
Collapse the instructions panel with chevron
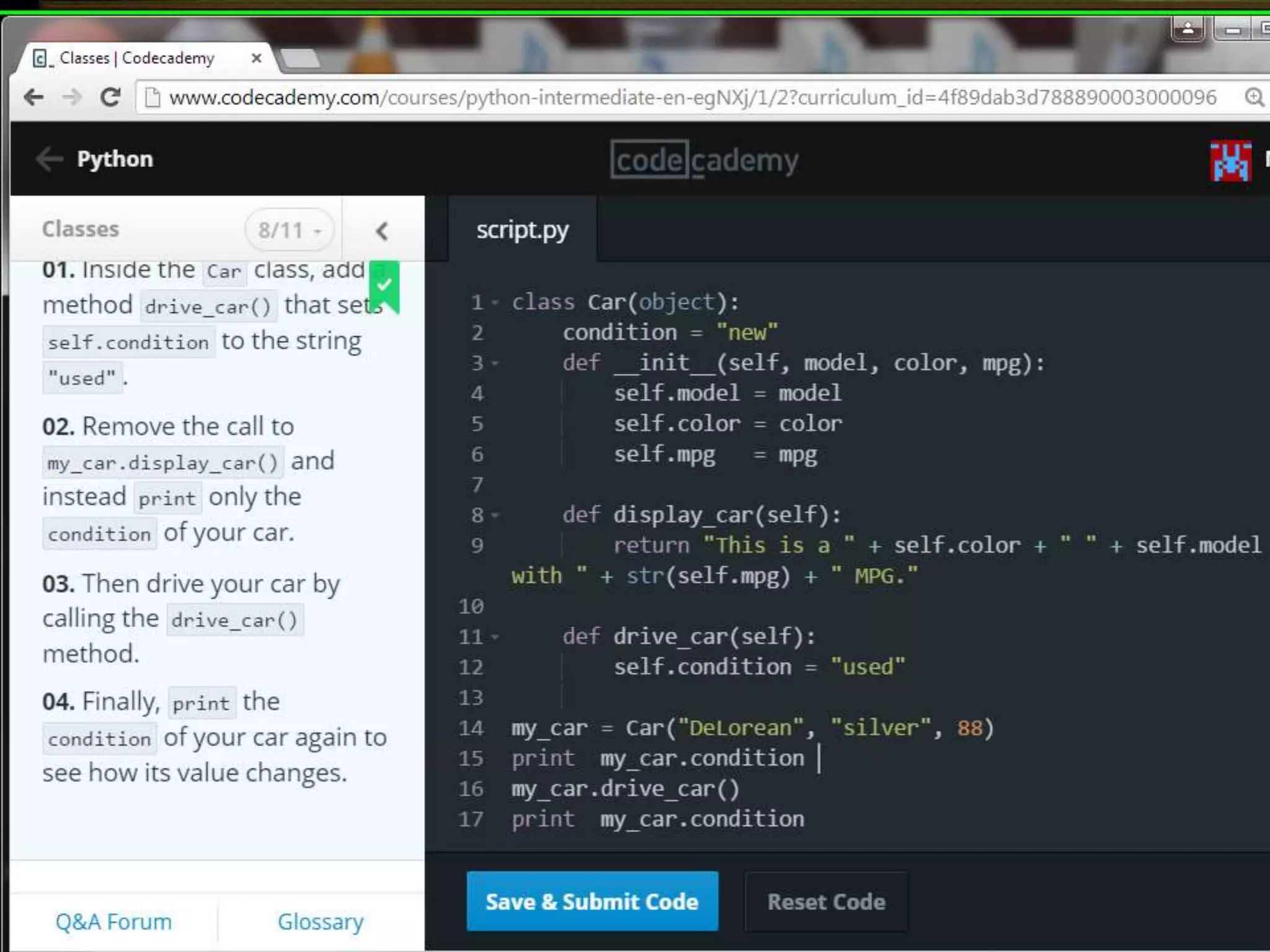382,231
